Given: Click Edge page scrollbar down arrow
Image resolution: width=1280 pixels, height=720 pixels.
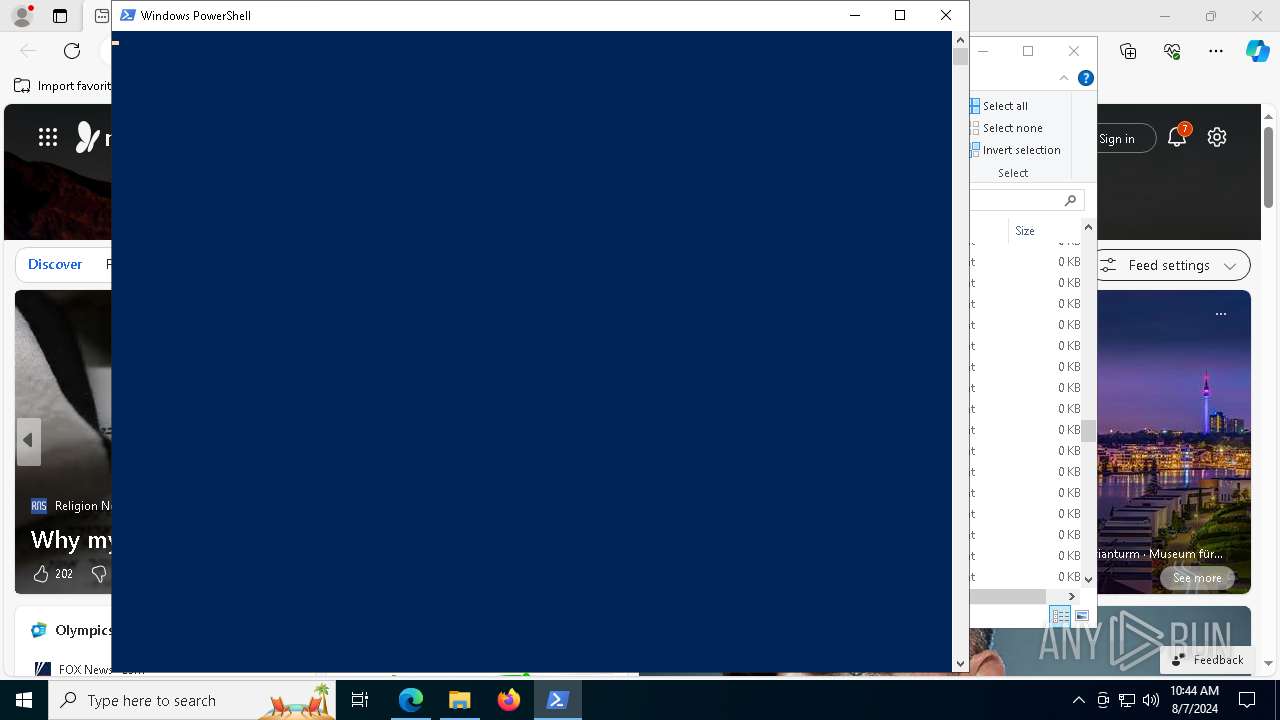Looking at the screenshot, I should 1269,663.
